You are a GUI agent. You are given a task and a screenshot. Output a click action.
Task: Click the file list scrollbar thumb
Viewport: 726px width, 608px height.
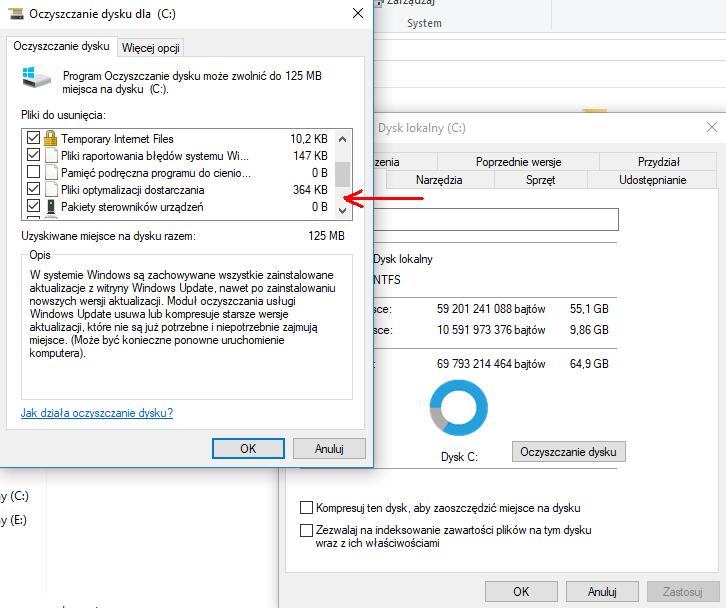click(x=342, y=174)
